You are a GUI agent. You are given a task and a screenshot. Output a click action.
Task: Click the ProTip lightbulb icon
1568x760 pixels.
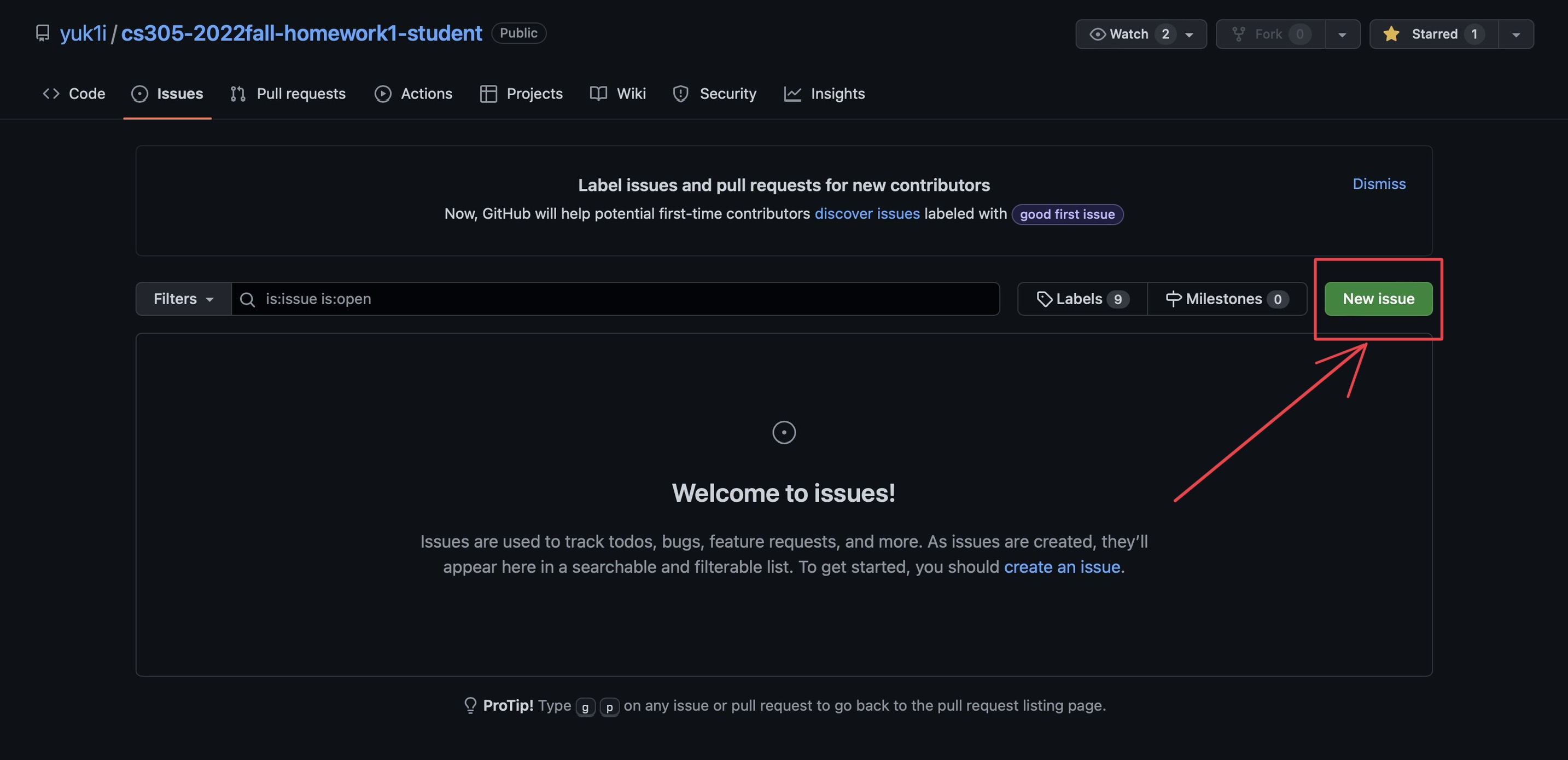point(470,705)
